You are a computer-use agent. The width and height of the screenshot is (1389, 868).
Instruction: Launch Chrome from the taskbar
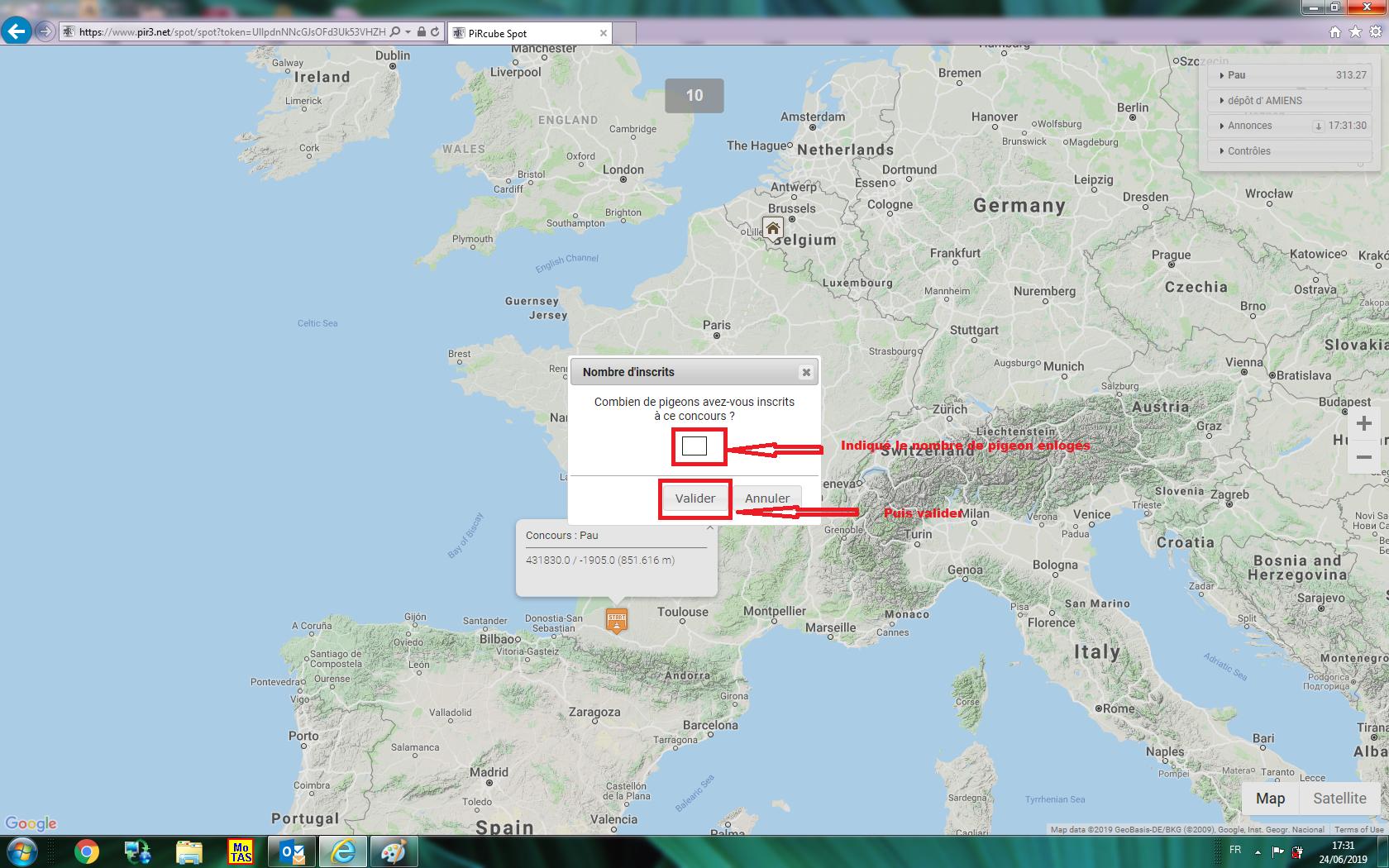point(87,851)
